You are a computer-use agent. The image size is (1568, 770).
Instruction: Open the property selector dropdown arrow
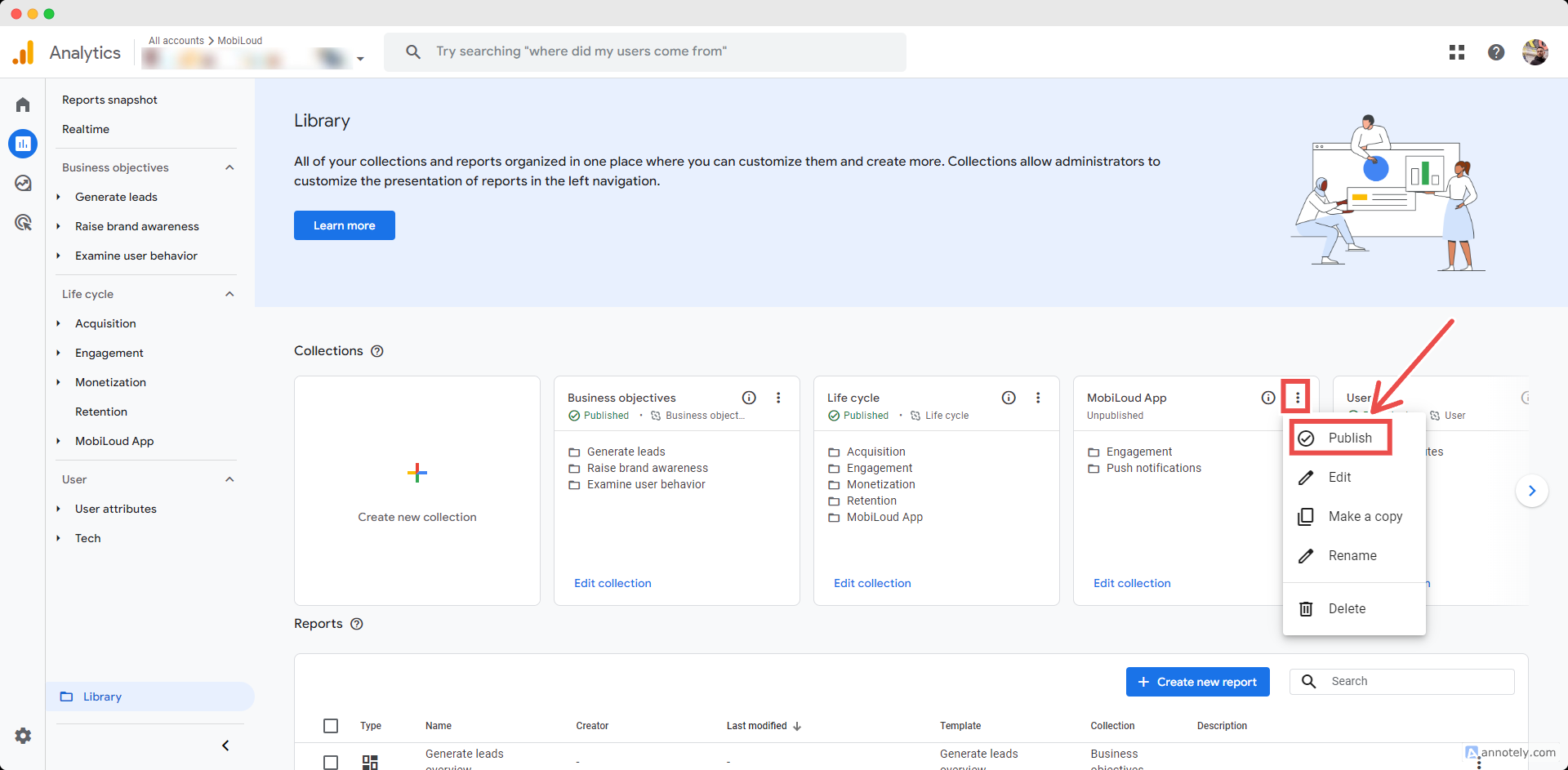(x=360, y=59)
